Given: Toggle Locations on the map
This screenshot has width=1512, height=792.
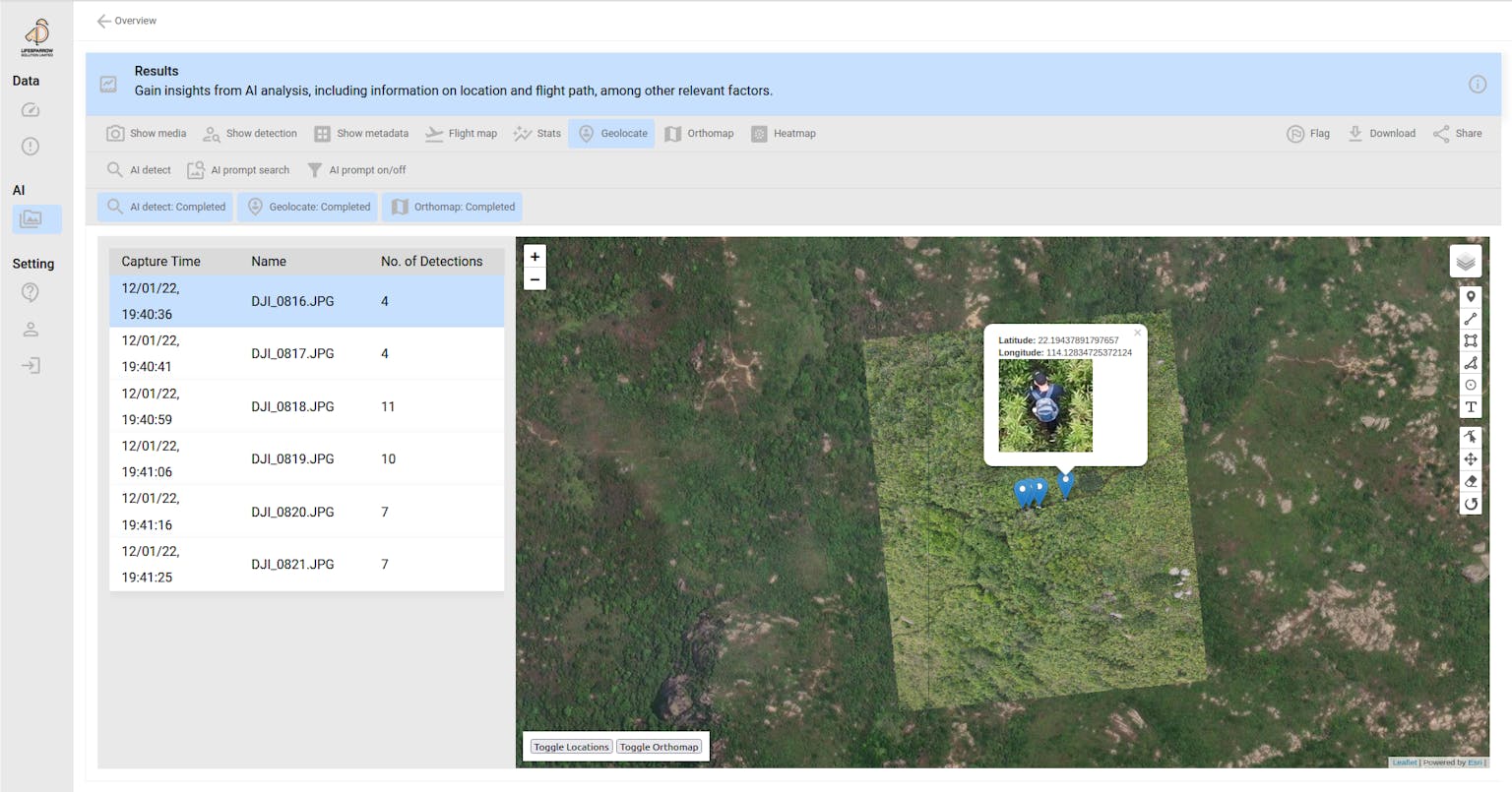Looking at the screenshot, I should [x=571, y=746].
